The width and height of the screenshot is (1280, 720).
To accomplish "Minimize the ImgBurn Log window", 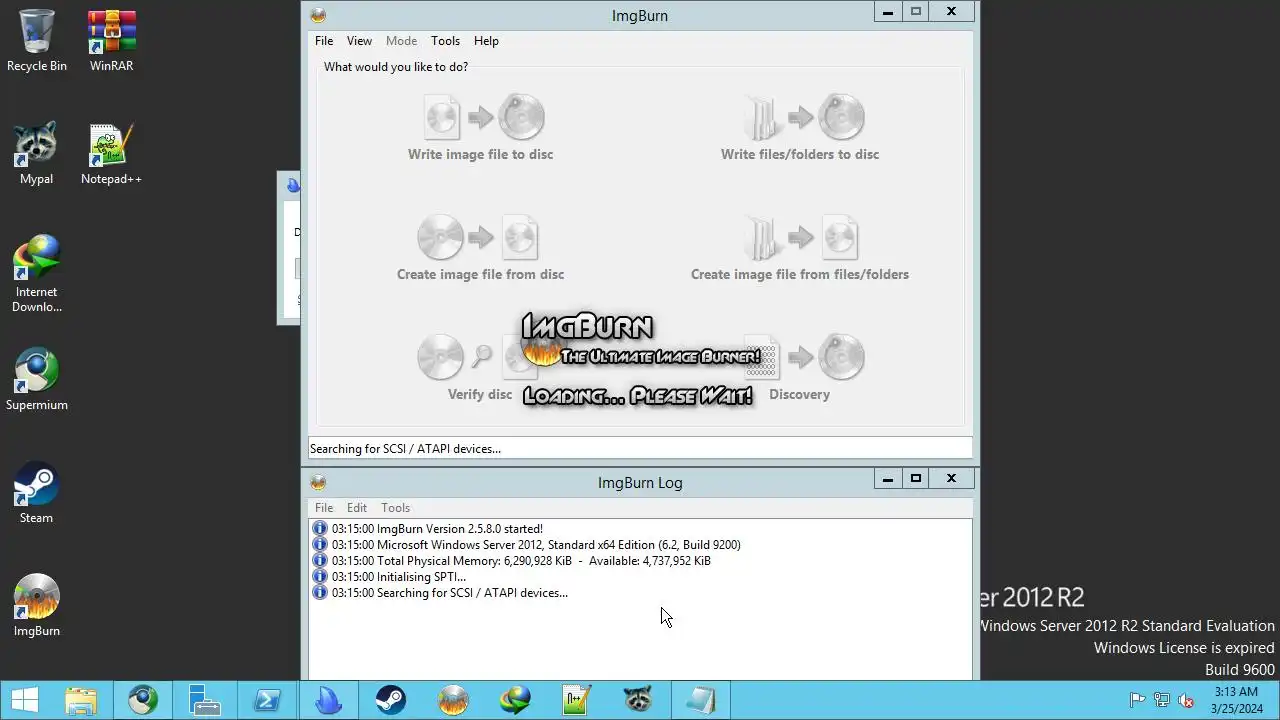I will 887,479.
